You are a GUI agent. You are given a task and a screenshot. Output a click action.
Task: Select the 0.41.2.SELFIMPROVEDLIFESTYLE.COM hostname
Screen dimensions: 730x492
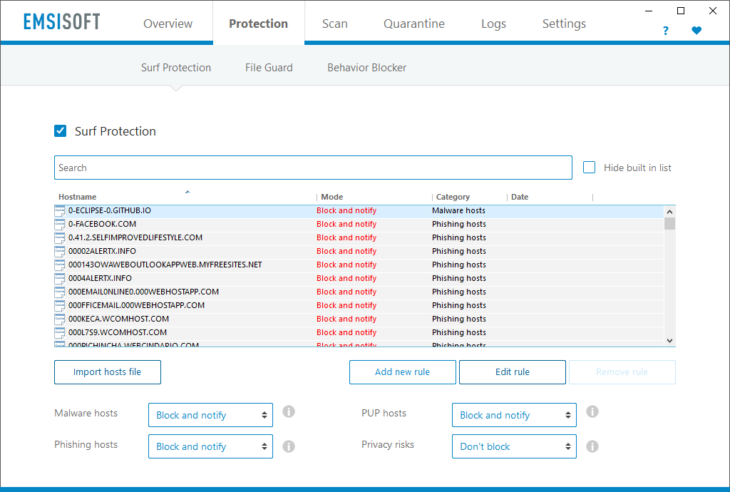[x=135, y=237]
